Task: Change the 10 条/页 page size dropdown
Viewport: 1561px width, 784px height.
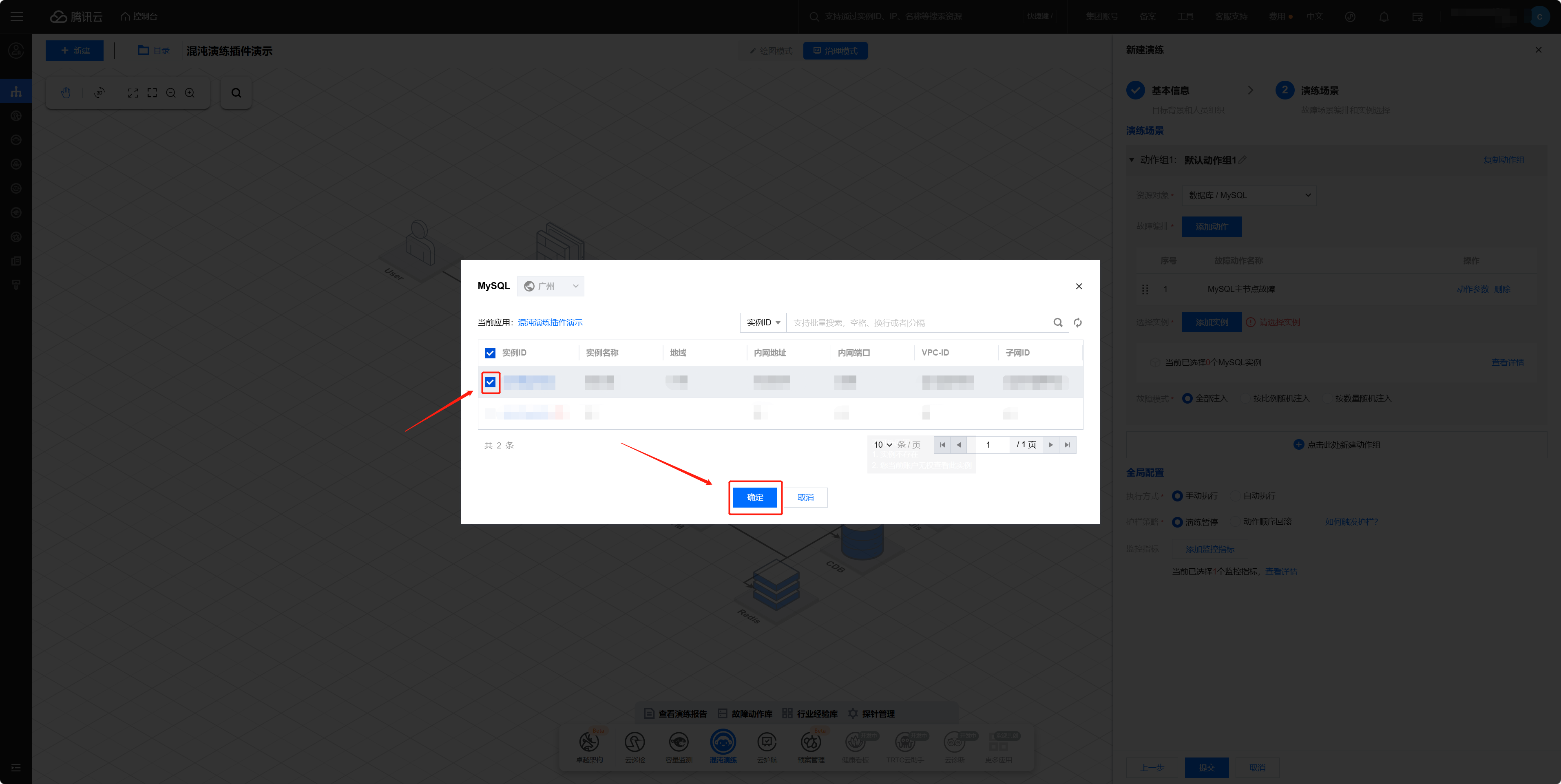Action: 882,445
